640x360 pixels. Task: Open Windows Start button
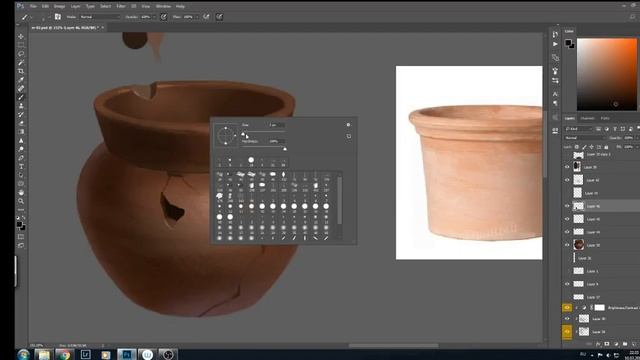pos(23,354)
